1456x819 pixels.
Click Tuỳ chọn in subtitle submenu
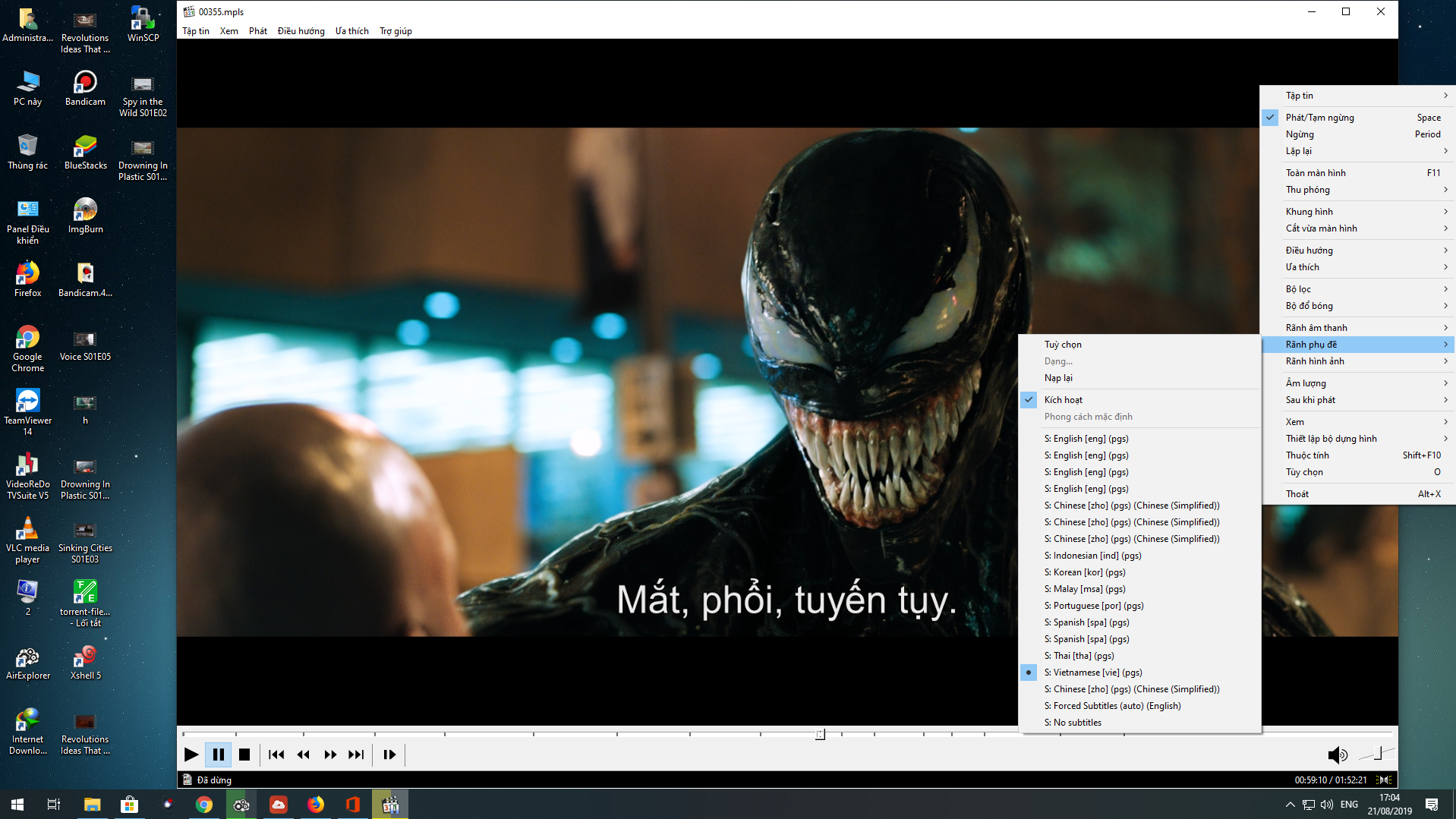coord(1139,345)
